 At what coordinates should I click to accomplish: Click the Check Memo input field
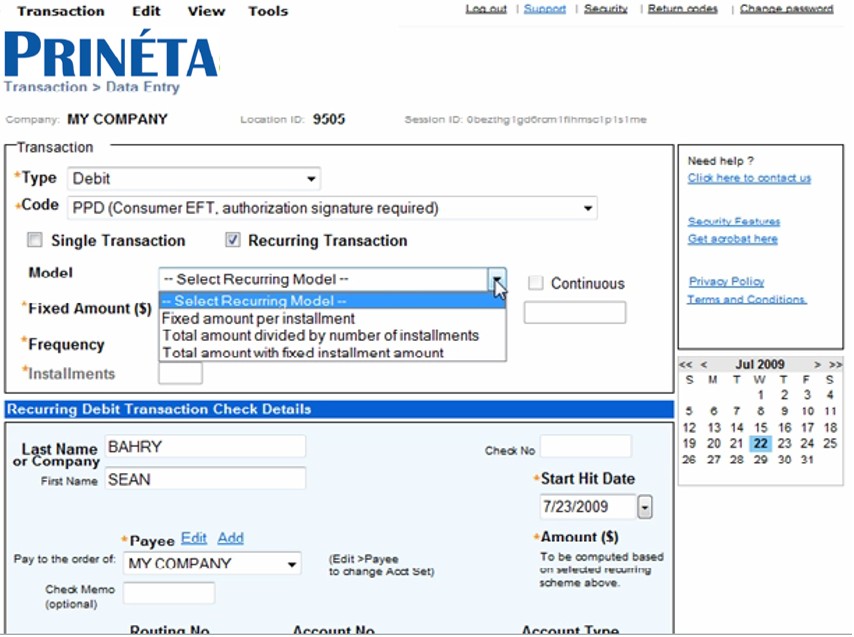pos(169,593)
